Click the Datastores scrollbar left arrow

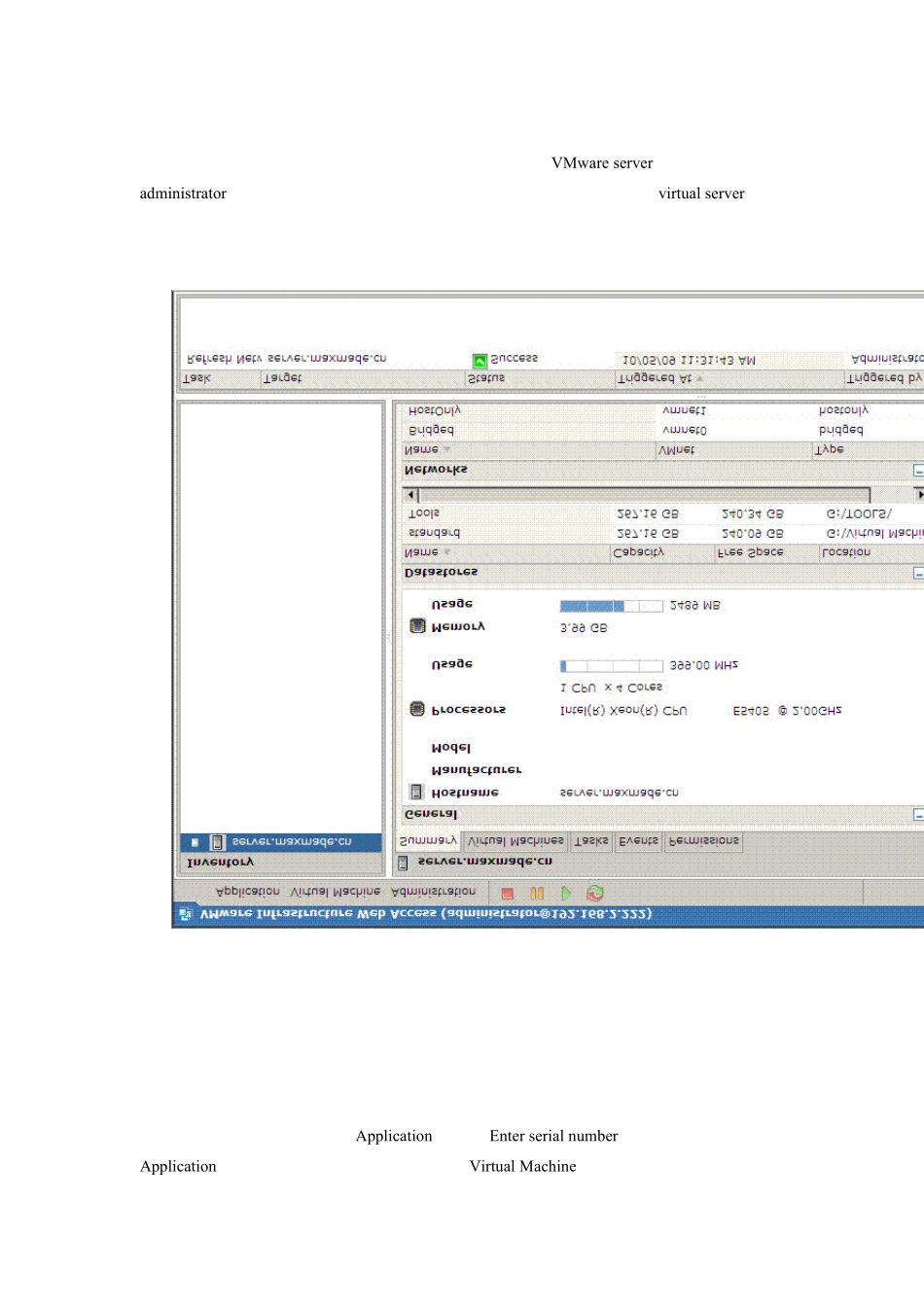(x=410, y=496)
